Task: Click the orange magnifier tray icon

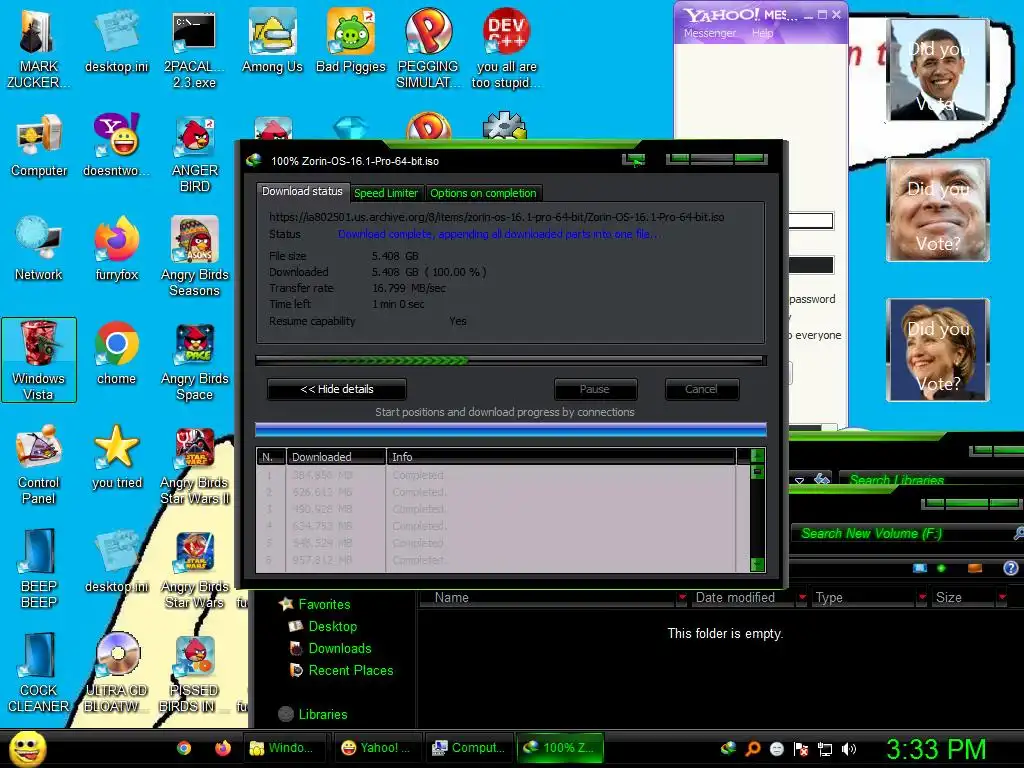Action: (753, 749)
